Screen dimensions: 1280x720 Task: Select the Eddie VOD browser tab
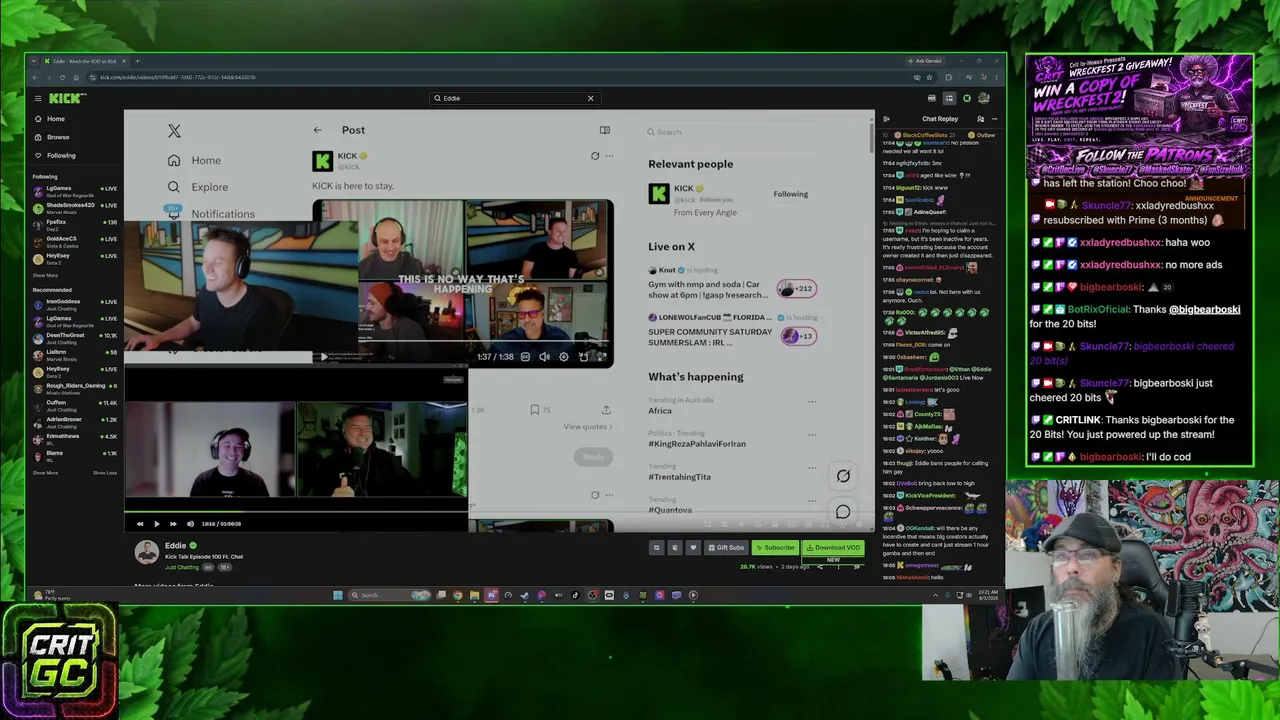(85, 61)
